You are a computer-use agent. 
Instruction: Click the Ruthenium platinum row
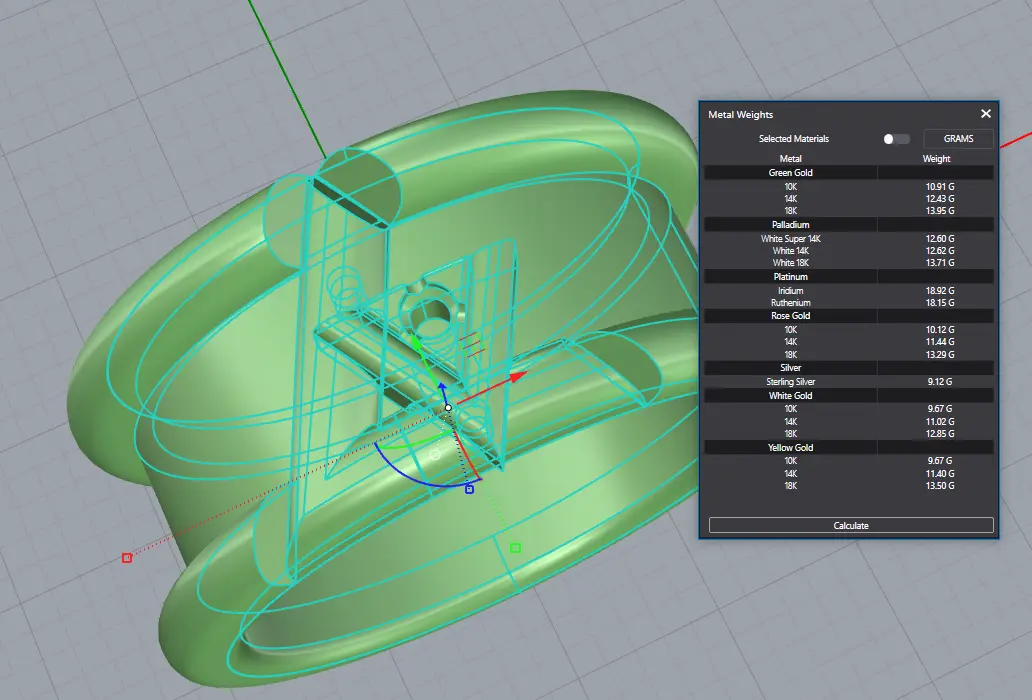pos(790,303)
